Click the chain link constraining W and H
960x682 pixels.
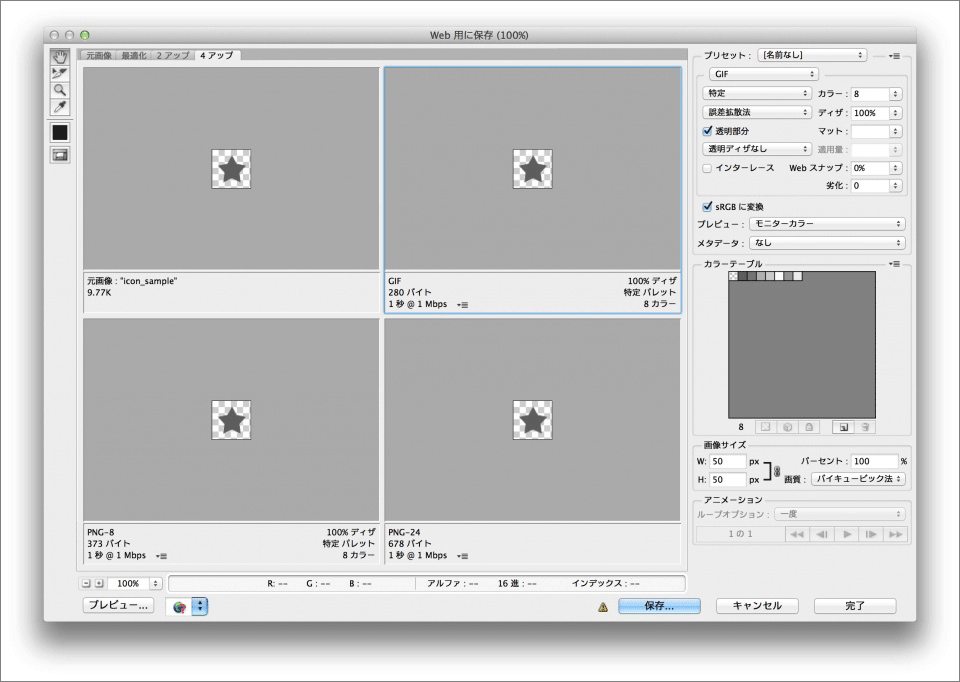pos(777,471)
